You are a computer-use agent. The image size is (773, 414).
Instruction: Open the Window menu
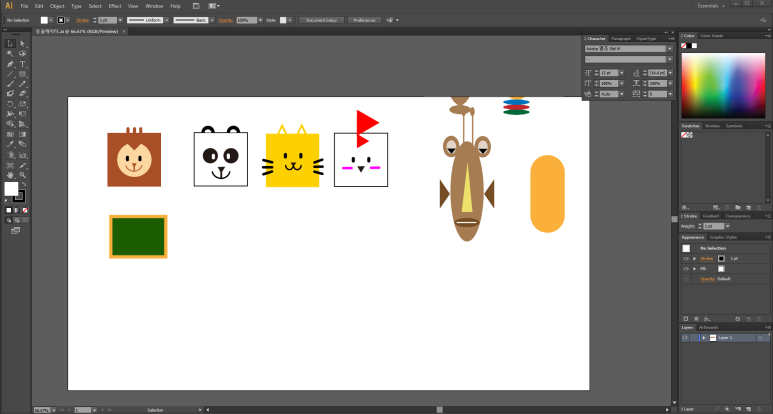coord(154,6)
